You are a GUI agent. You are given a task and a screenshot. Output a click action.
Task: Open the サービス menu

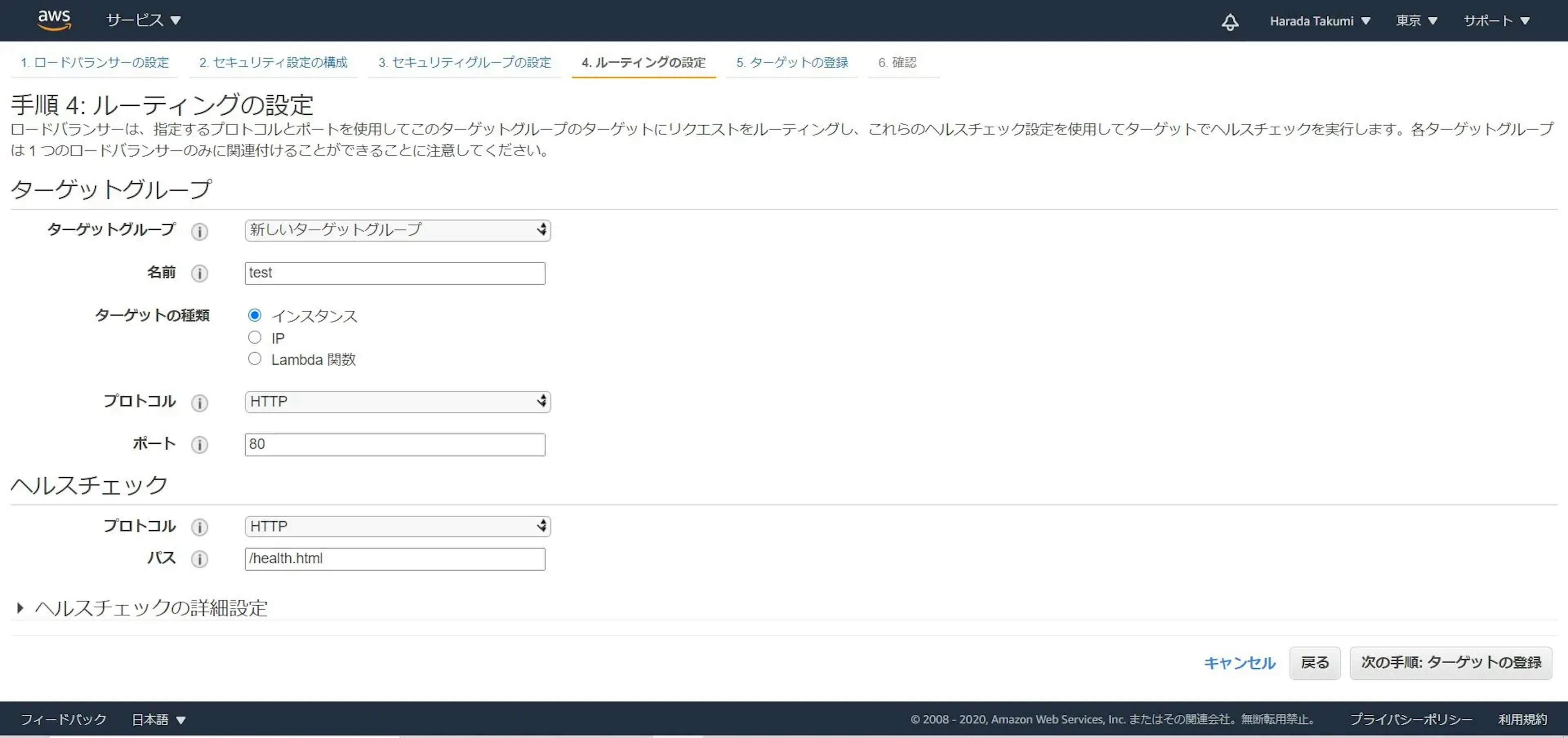pyautogui.click(x=143, y=21)
